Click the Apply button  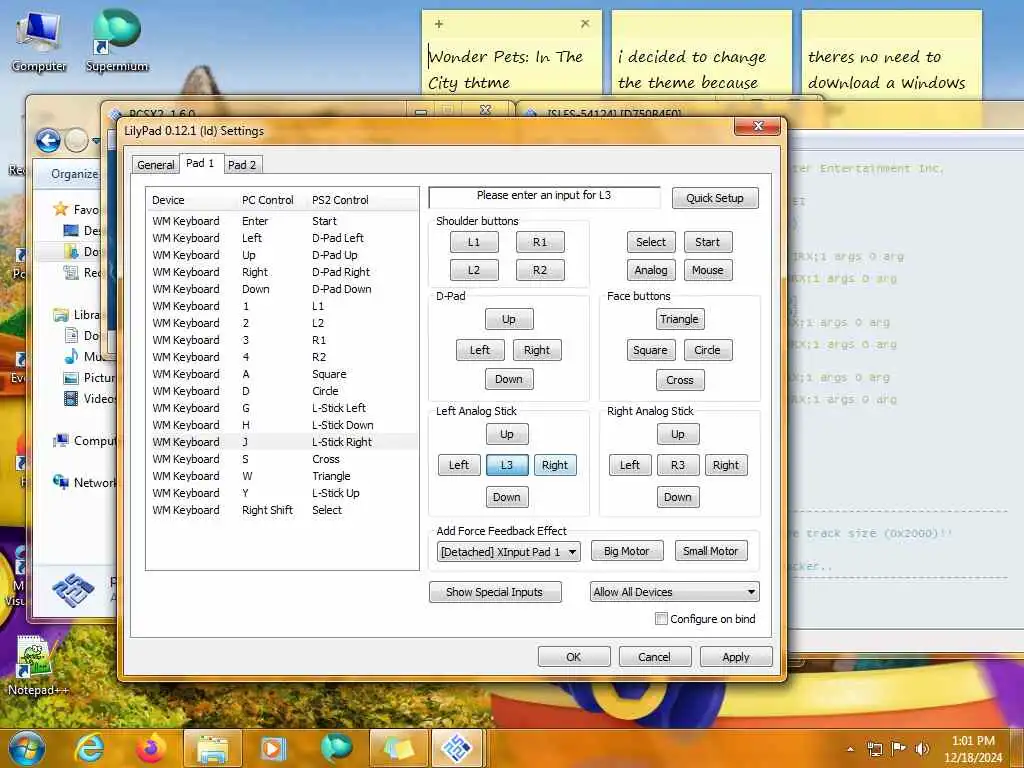[736, 657]
